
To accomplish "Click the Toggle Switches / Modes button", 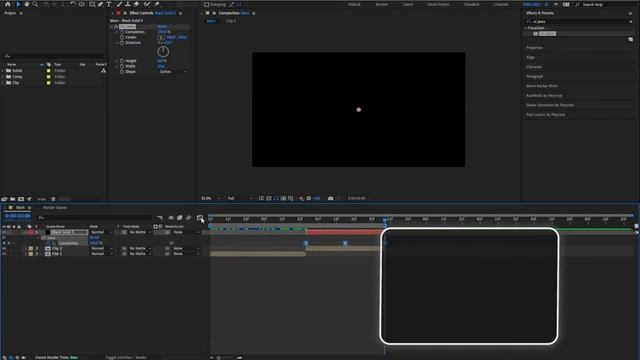I will pyautogui.click(x=126, y=358).
